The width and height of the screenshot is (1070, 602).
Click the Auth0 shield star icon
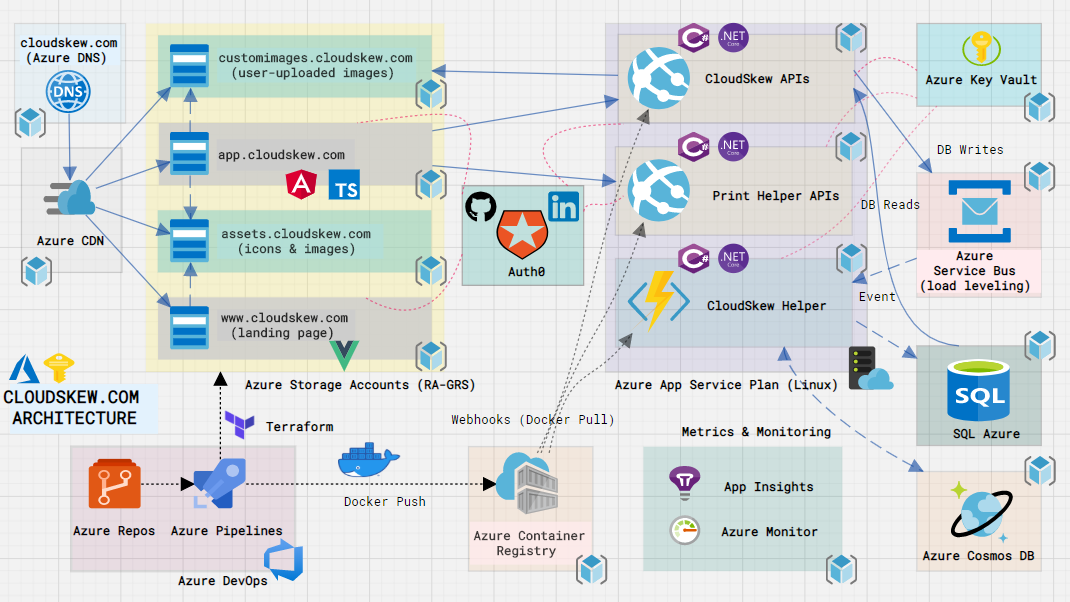[x=522, y=234]
